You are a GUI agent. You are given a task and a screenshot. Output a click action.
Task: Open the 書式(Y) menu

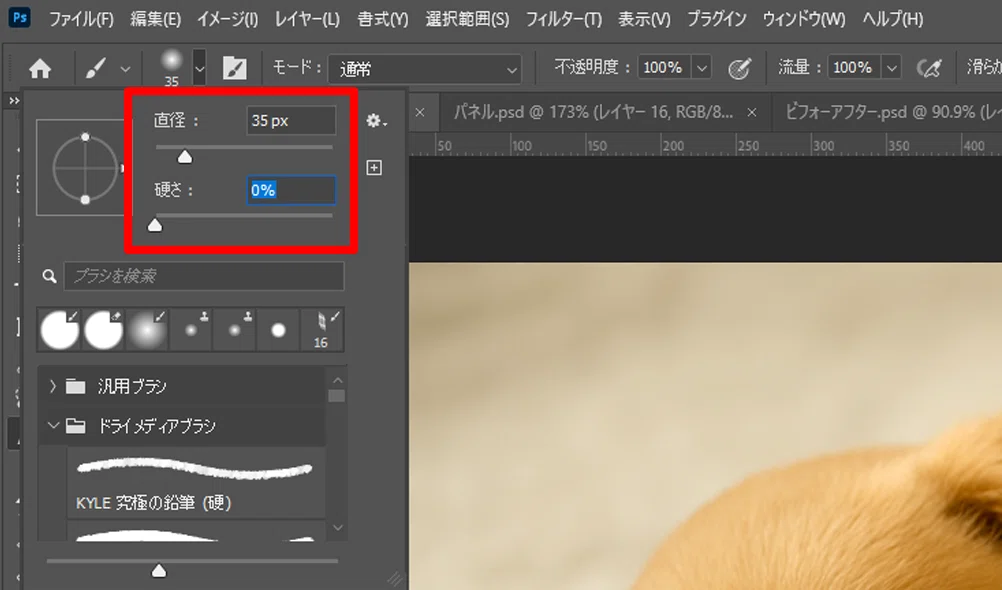point(383,19)
